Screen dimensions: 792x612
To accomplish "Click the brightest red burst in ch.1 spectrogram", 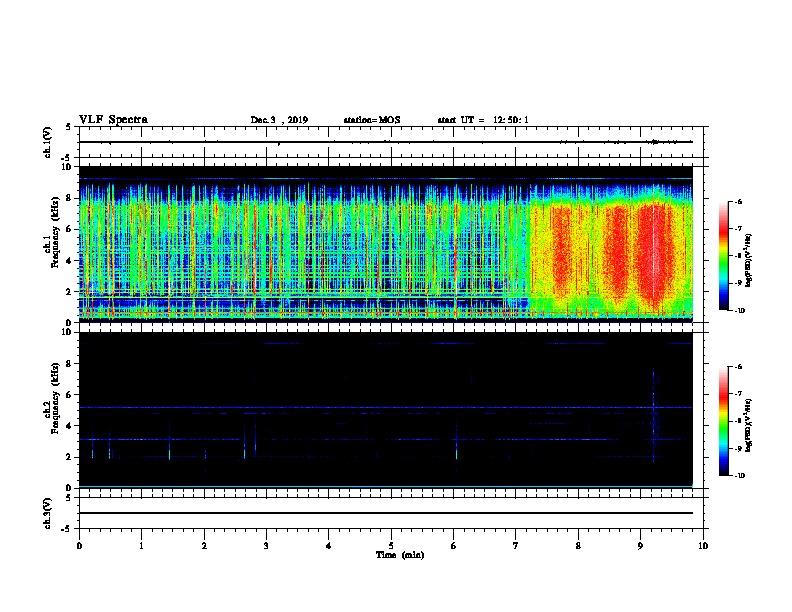I will coord(655,258).
